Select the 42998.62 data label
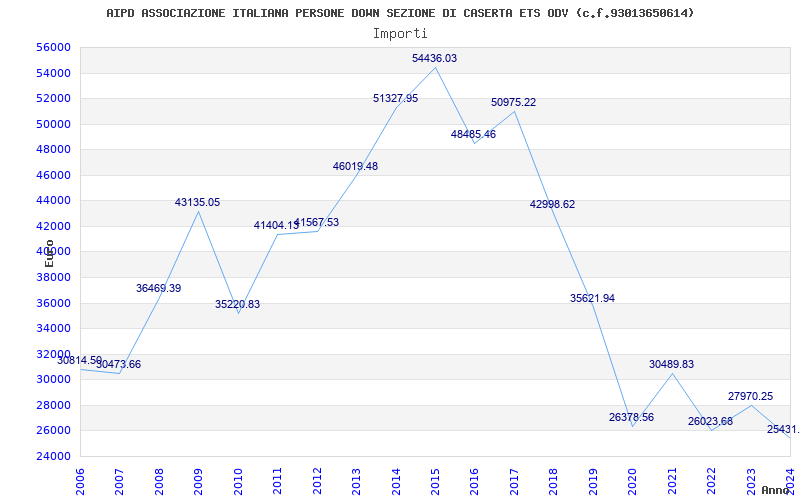 (x=553, y=205)
